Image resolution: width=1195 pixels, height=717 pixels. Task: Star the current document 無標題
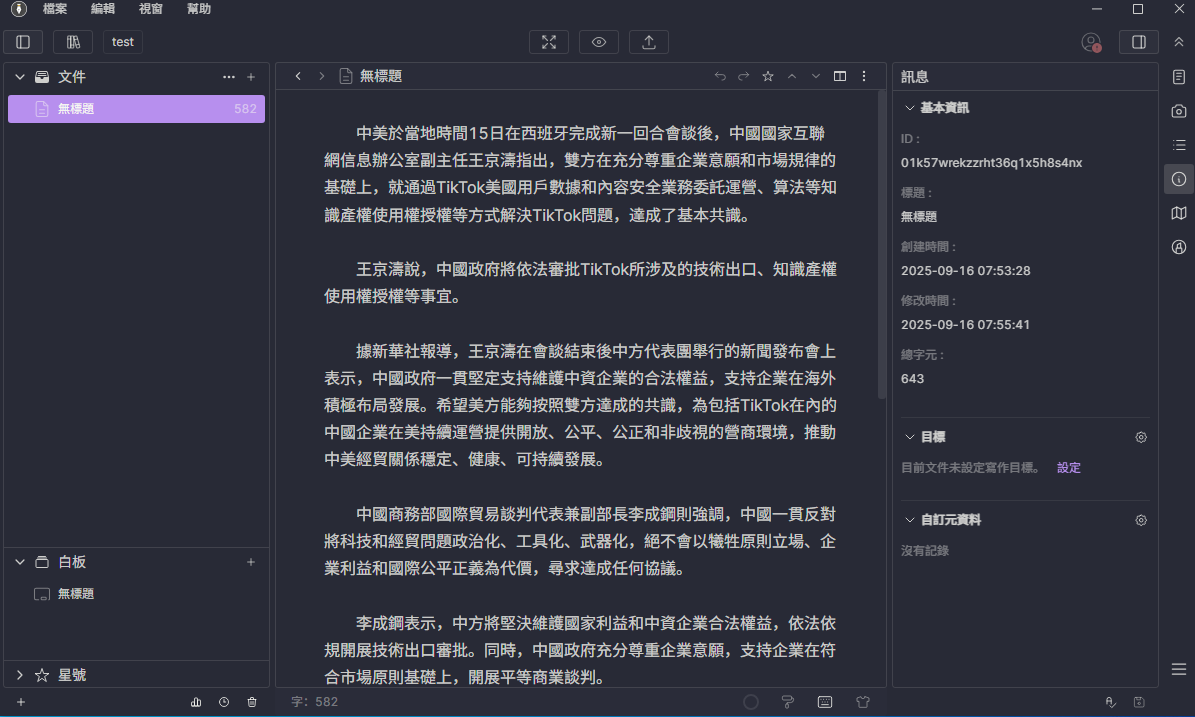point(768,76)
